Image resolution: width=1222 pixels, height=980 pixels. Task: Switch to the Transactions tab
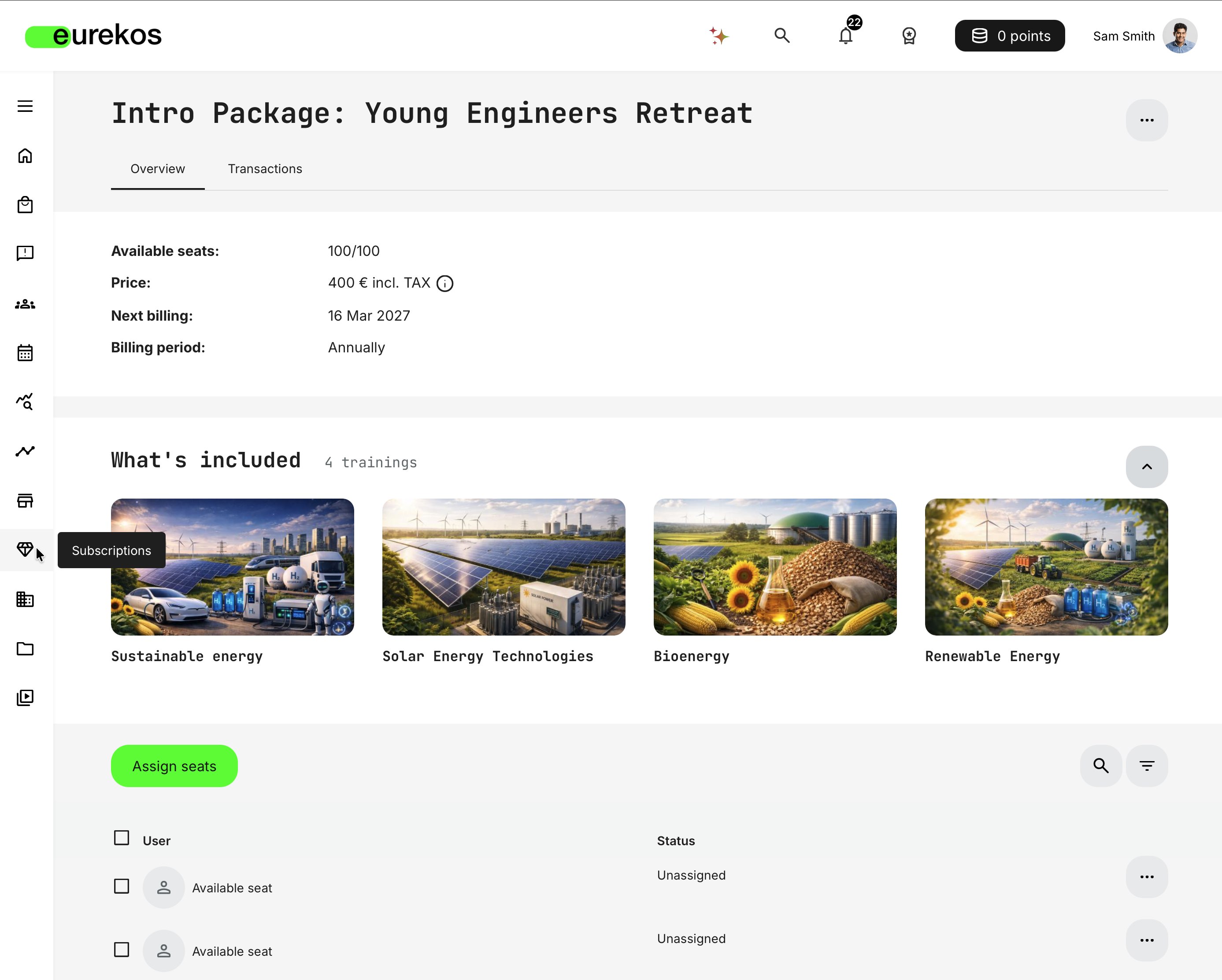[265, 168]
